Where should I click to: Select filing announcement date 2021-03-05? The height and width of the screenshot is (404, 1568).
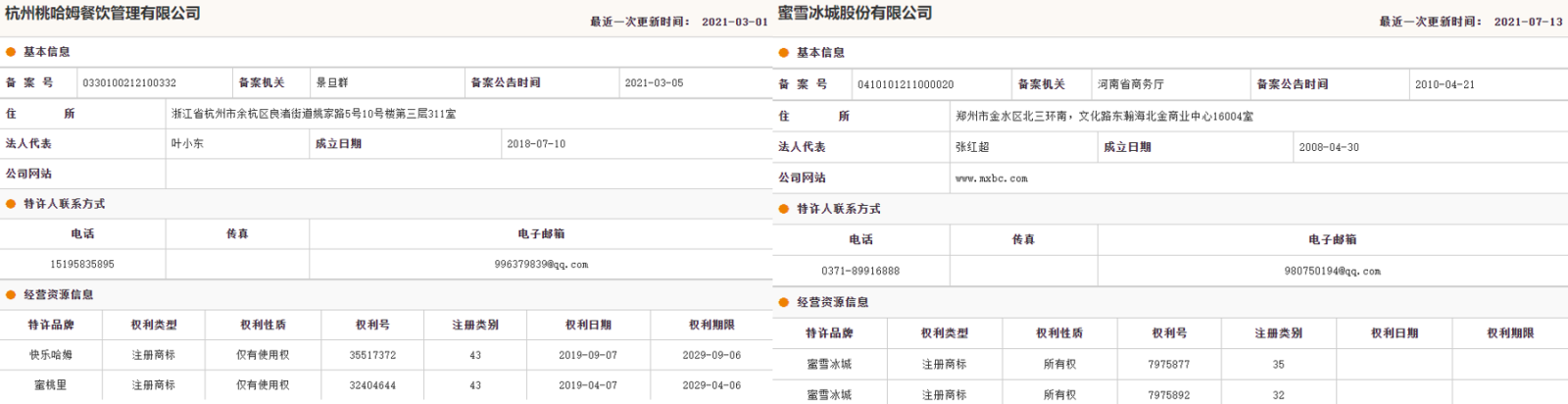click(x=654, y=83)
